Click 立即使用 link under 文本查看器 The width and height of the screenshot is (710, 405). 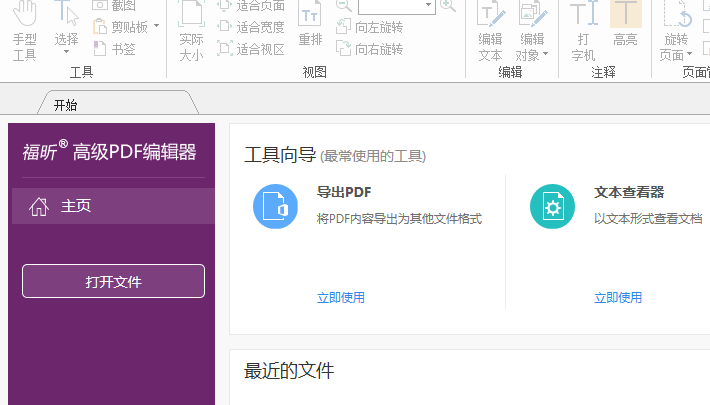tap(618, 298)
